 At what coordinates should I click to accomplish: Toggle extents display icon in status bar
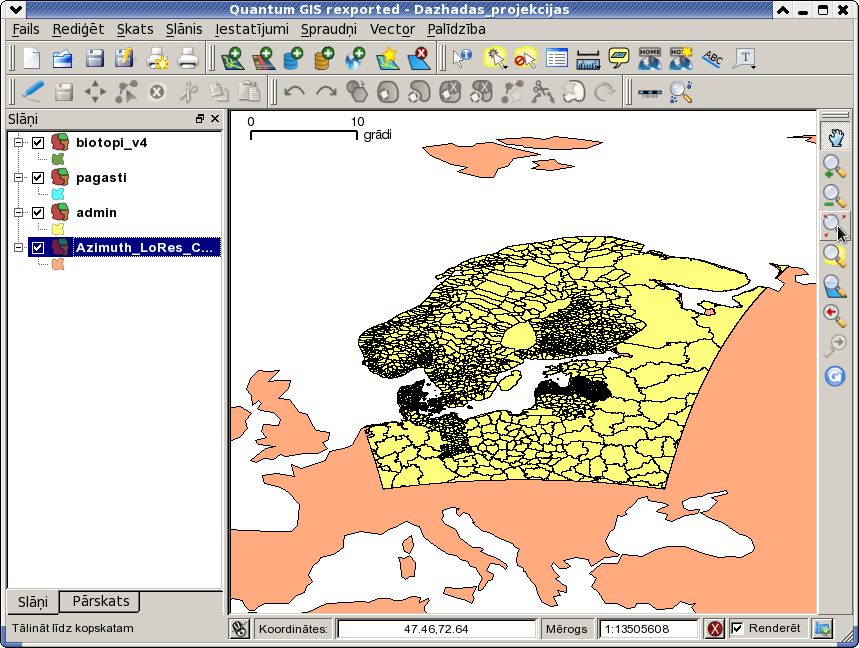coord(239,629)
